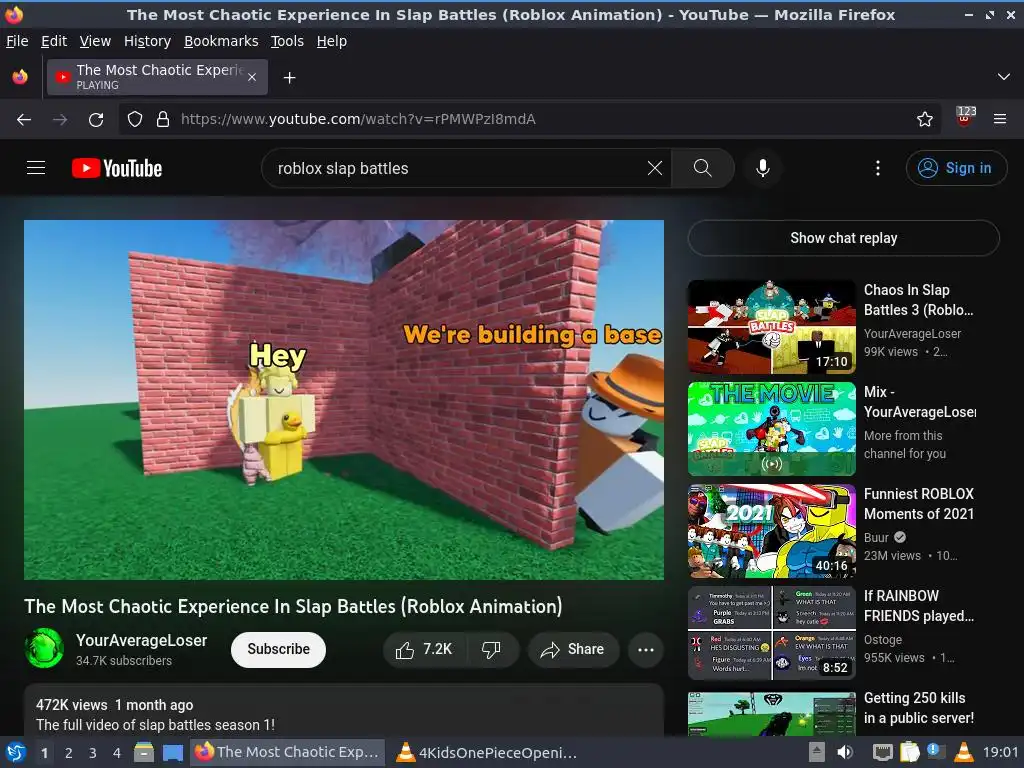1024x768 pixels.
Task: Open the Edit menu
Action: pos(54,41)
